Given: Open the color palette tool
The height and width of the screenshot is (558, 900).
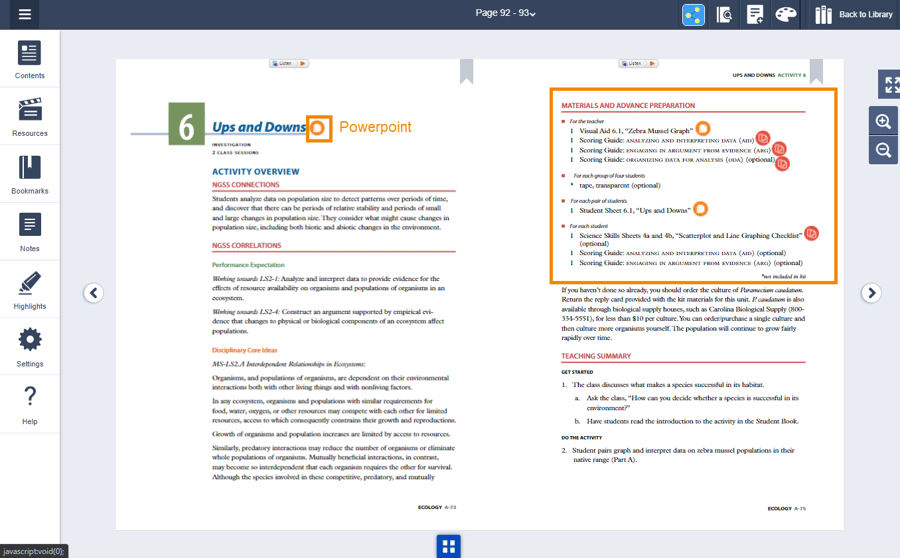Looking at the screenshot, I should [x=786, y=14].
